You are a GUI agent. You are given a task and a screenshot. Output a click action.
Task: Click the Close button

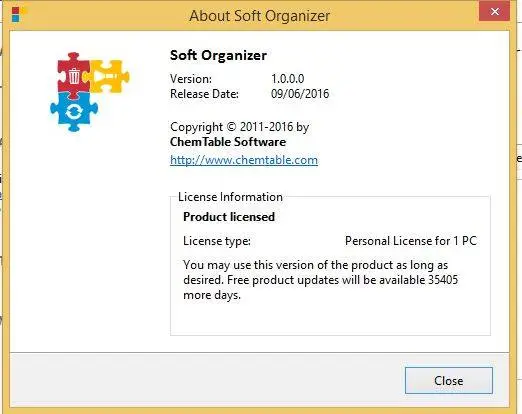tap(449, 380)
